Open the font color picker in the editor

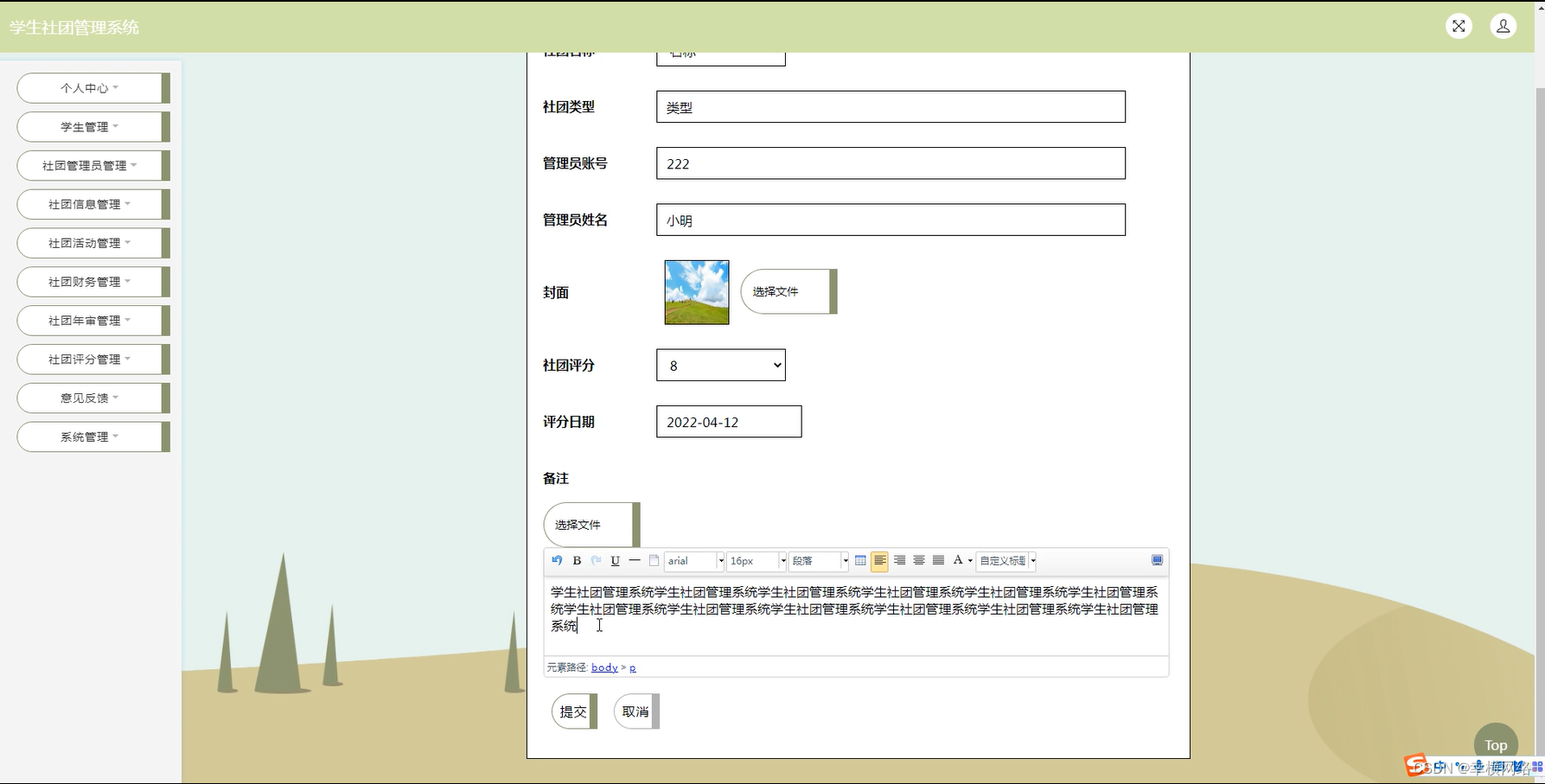coord(958,560)
